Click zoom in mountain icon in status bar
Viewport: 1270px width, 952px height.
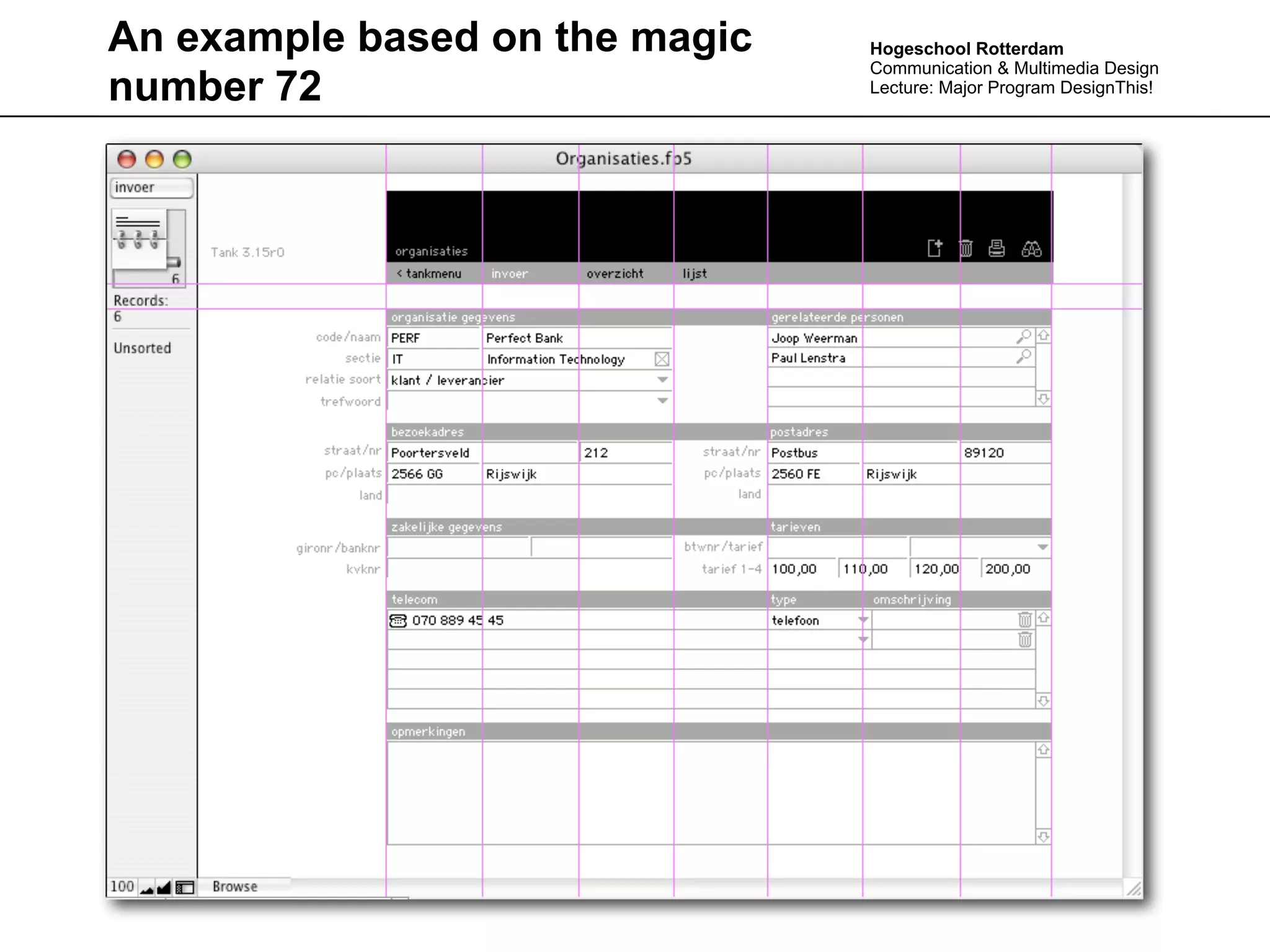163,888
